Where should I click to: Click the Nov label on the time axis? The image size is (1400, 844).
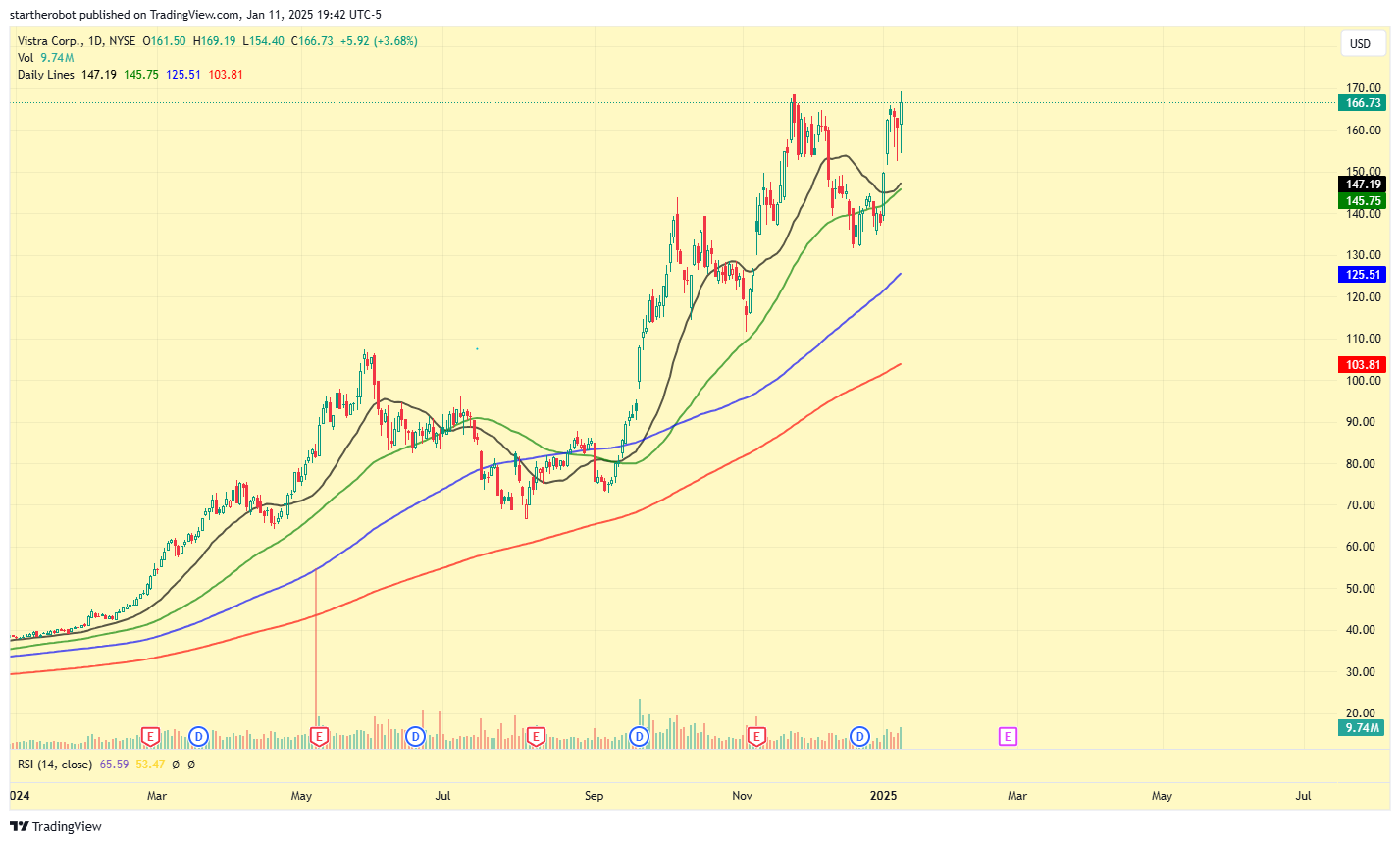741,796
